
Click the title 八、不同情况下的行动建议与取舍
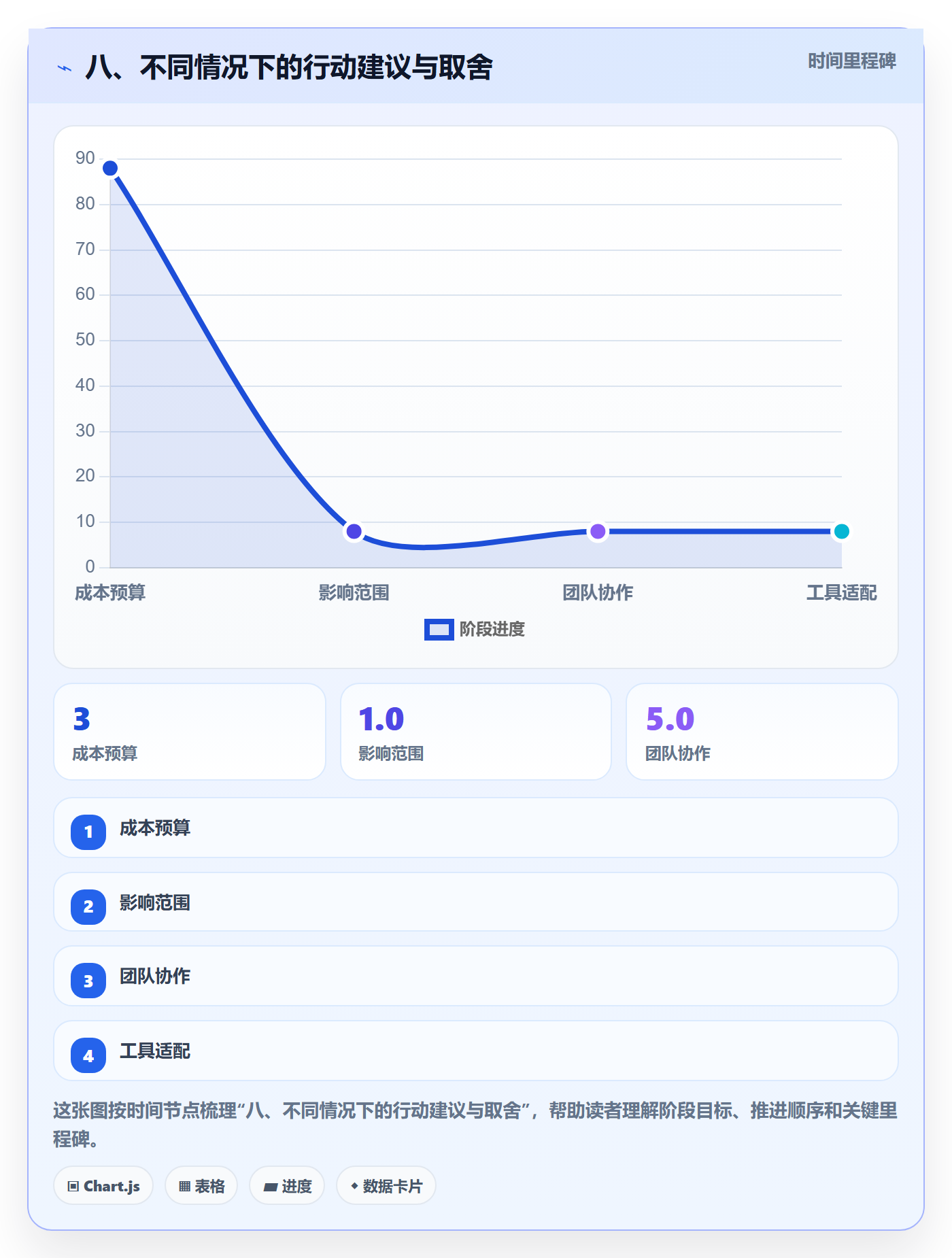pos(289,67)
